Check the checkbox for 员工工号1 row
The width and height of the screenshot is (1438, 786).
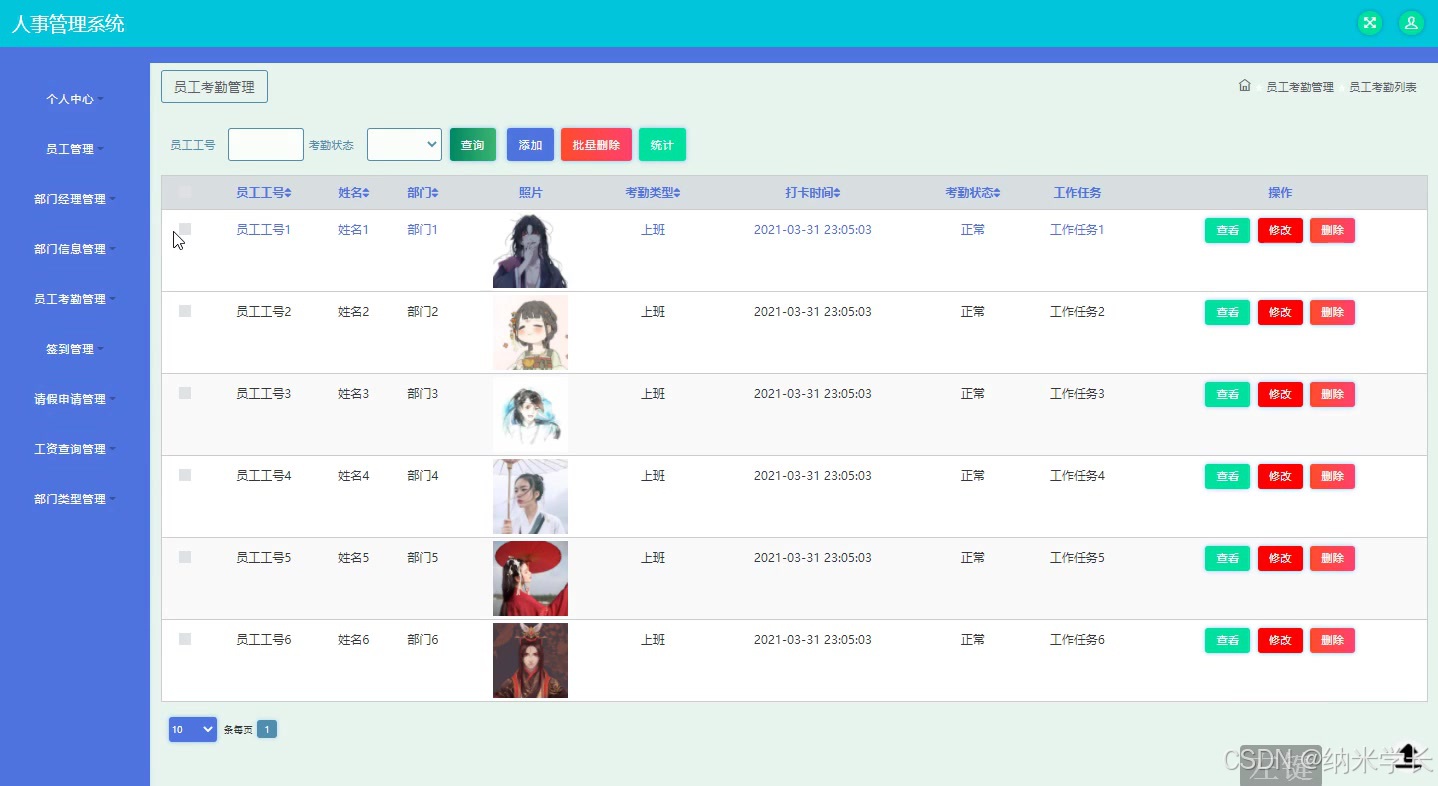click(x=184, y=229)
